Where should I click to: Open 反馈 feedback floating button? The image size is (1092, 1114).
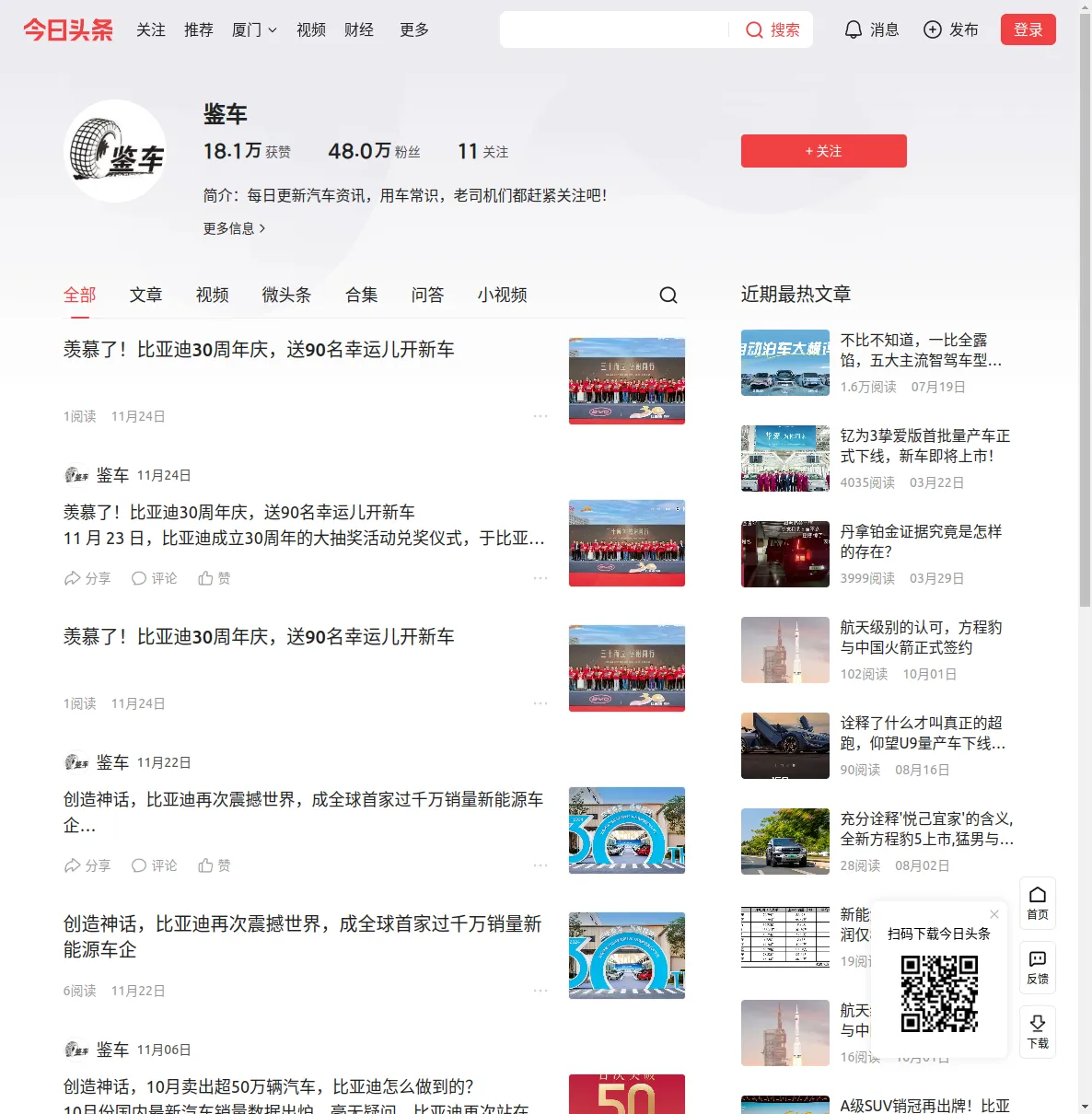point(1038,968)
